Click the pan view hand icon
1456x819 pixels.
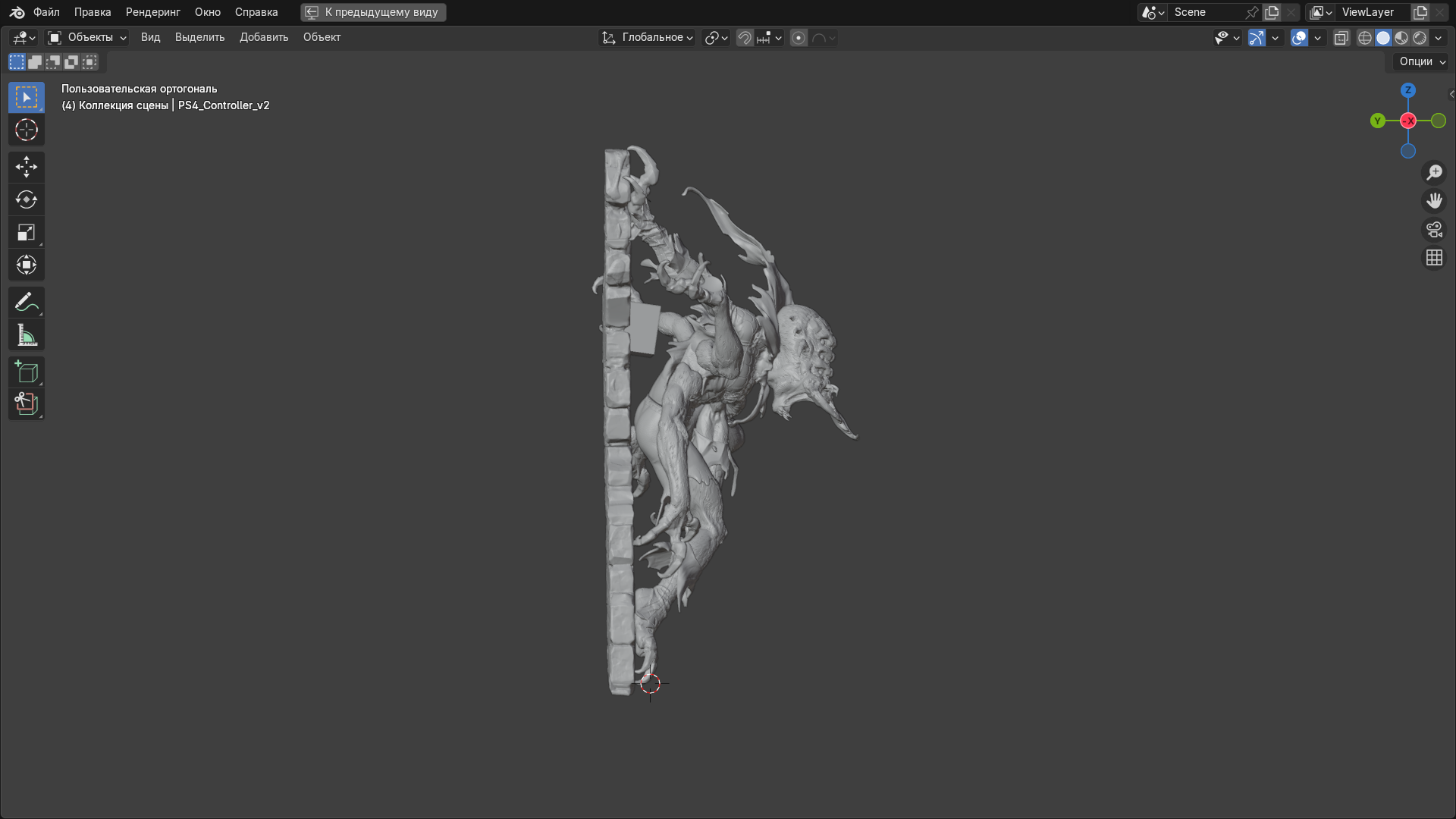(1434, 201)
